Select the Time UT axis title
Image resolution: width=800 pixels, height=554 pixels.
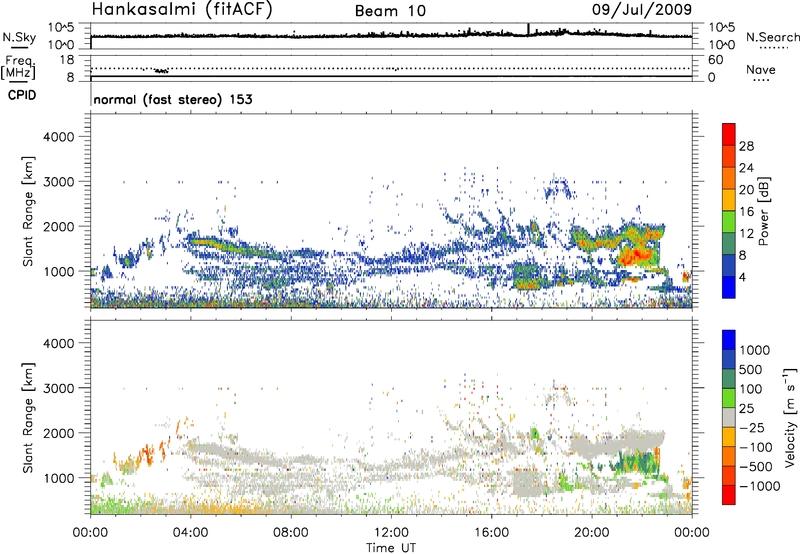click(391, 548)
